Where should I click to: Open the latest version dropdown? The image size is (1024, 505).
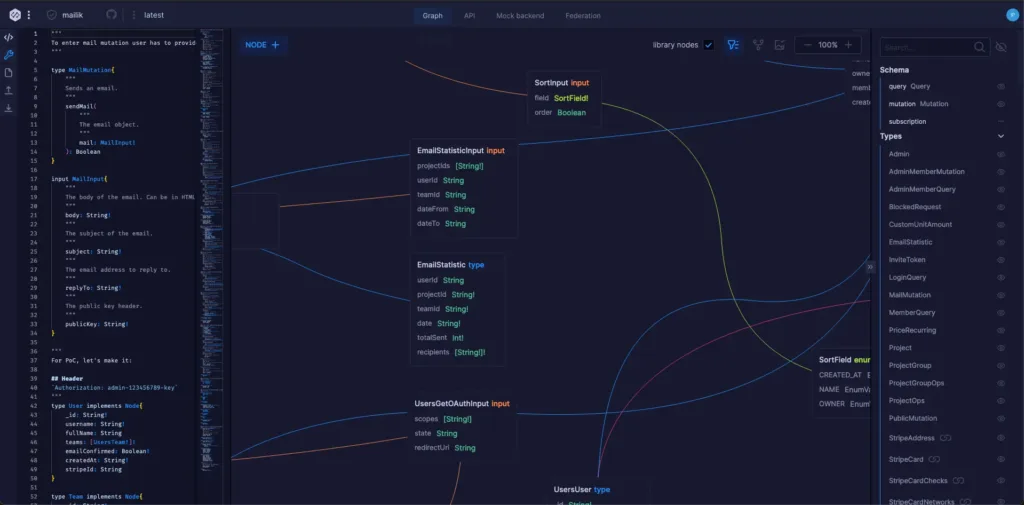(154, 15)
